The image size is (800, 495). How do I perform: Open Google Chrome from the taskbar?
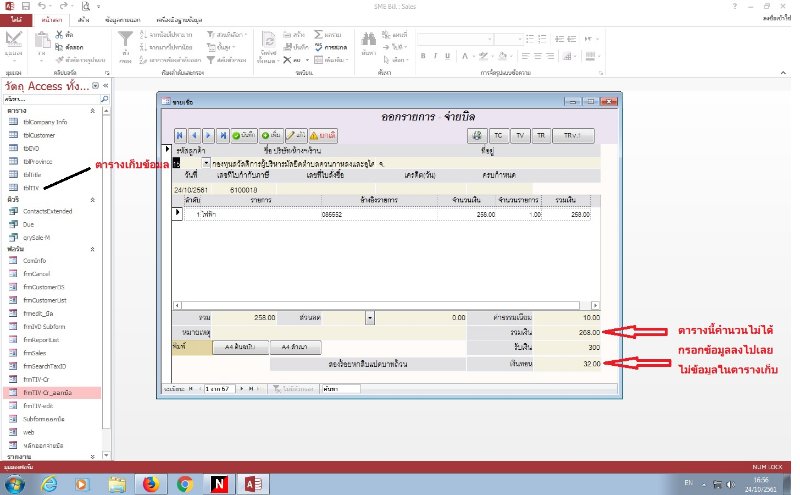[184, 484]
